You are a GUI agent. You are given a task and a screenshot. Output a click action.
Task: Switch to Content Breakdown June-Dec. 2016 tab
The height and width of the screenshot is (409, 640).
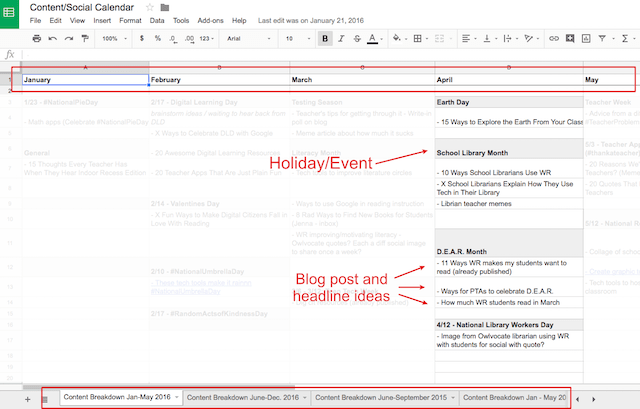(242, 397)
